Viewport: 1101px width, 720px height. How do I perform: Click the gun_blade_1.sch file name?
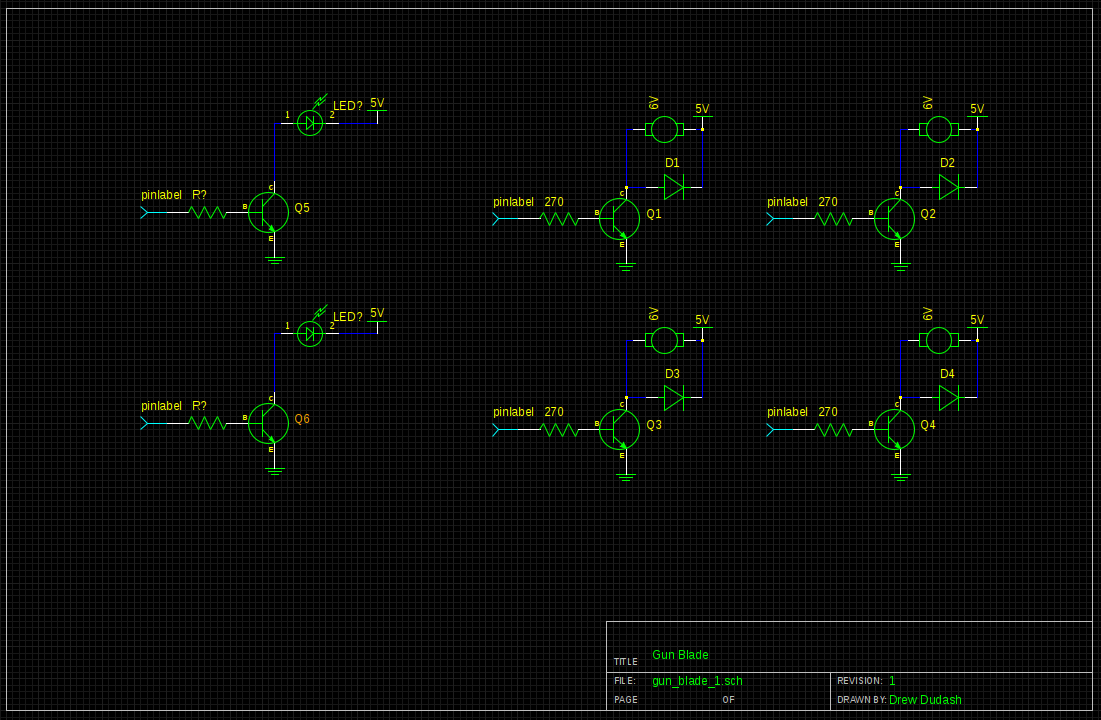tap(697, 681)
